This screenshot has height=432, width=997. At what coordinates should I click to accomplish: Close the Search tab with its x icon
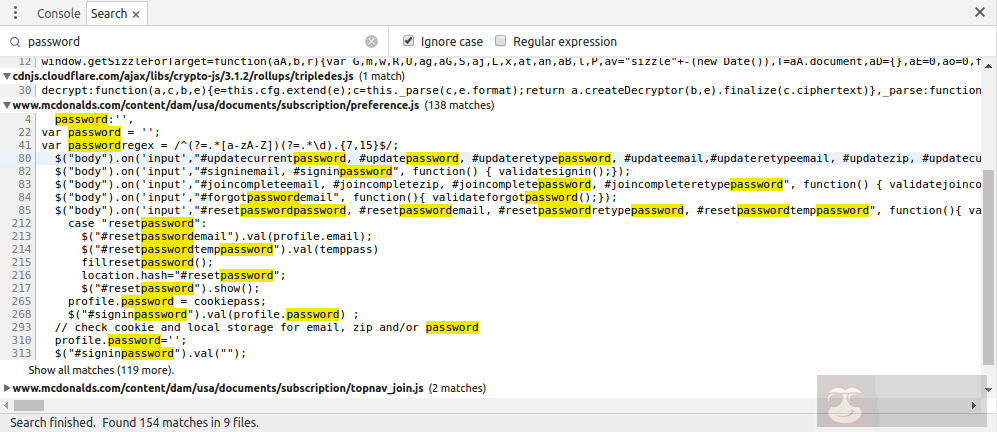(136, 14)
